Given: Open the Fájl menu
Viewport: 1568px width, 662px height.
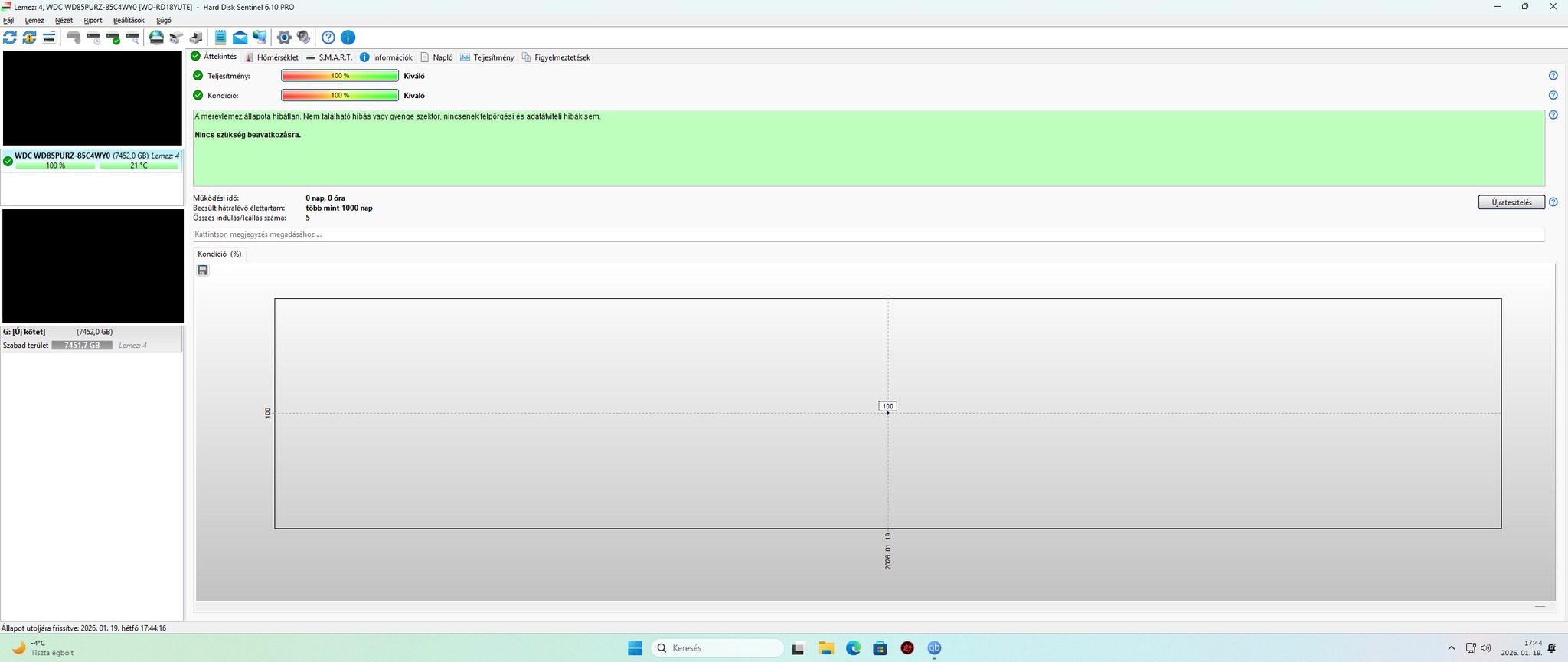Looking at the screenshot, I should [8, 21].
